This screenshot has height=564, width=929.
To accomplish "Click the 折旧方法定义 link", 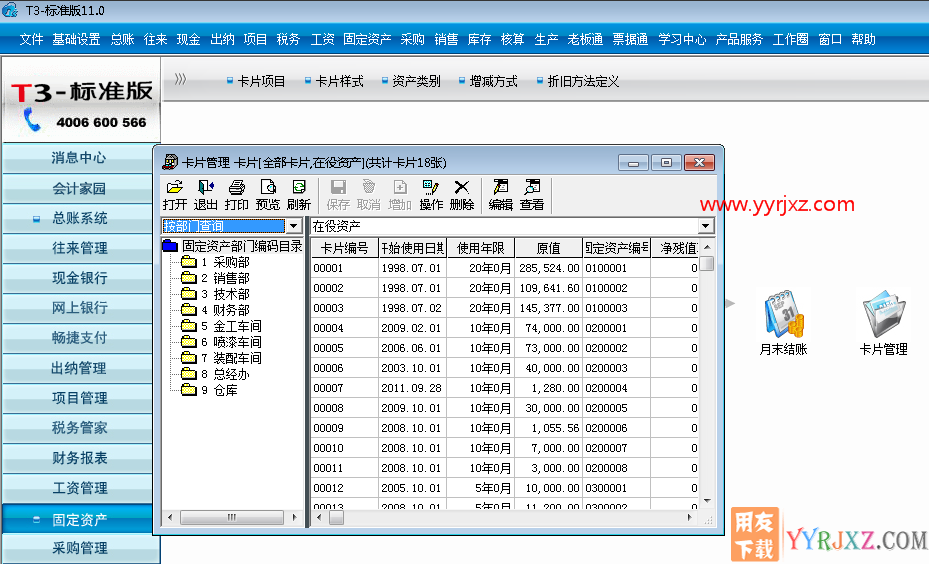I will (x=584, y=81).
